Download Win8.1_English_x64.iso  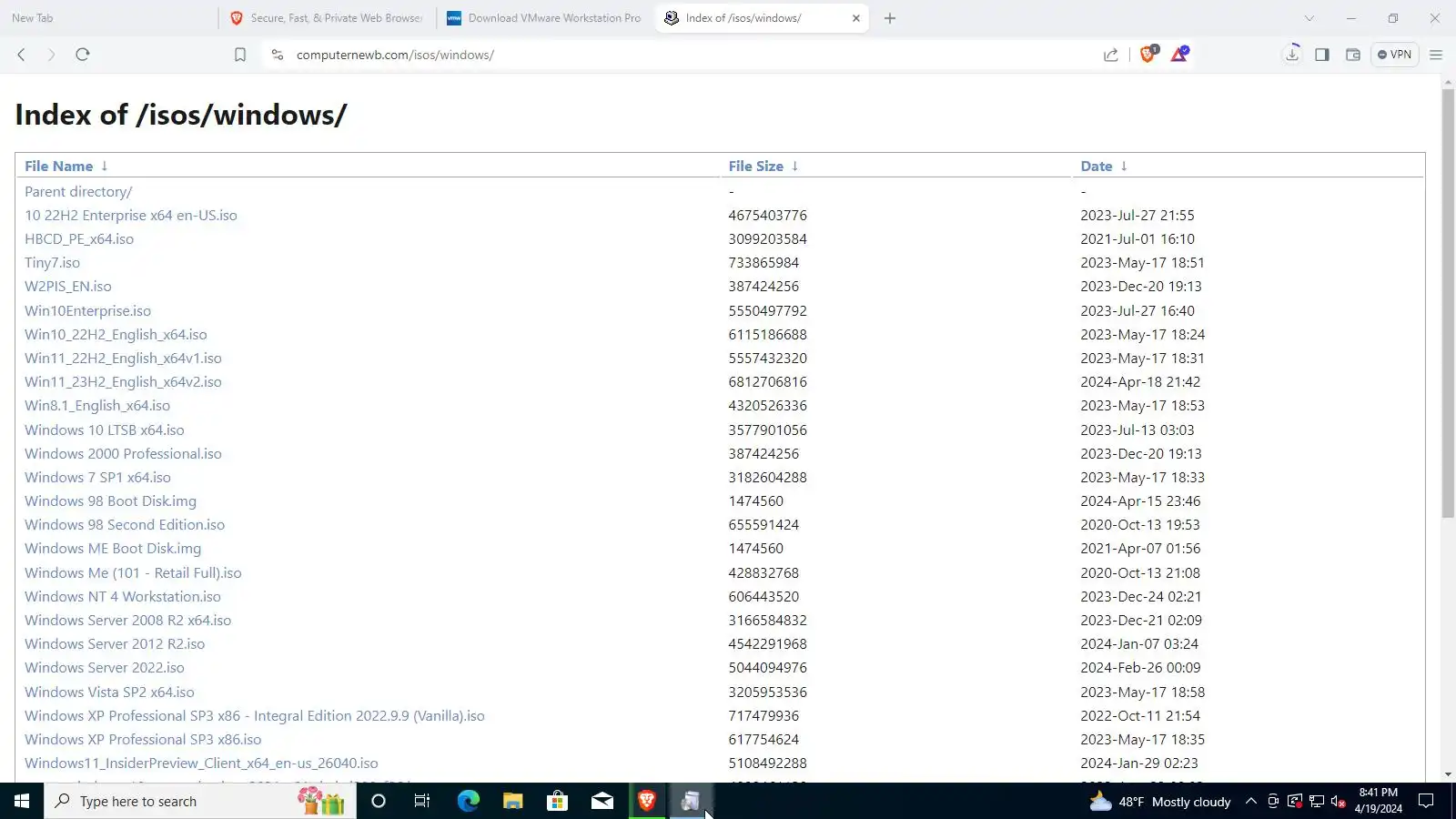97,406
